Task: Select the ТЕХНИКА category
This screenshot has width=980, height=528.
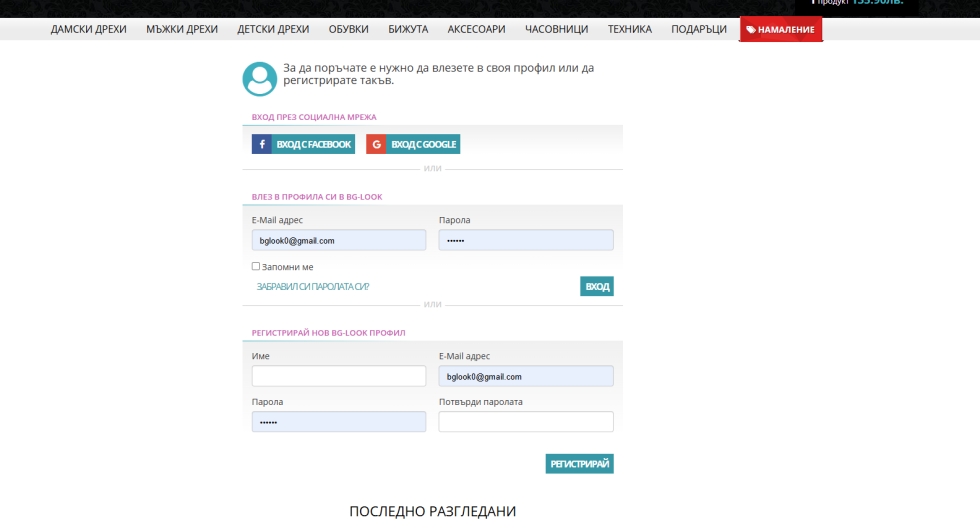Action: point(629,29)
